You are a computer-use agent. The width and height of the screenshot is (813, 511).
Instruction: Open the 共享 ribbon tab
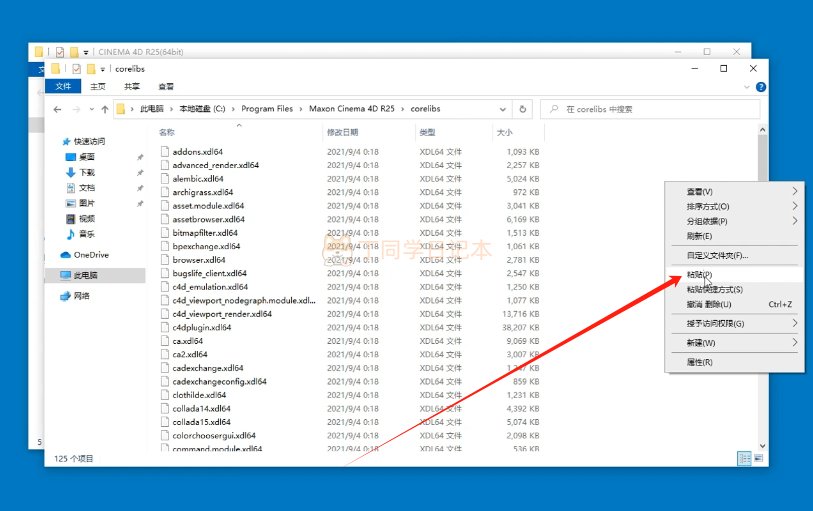coord(133,87)
